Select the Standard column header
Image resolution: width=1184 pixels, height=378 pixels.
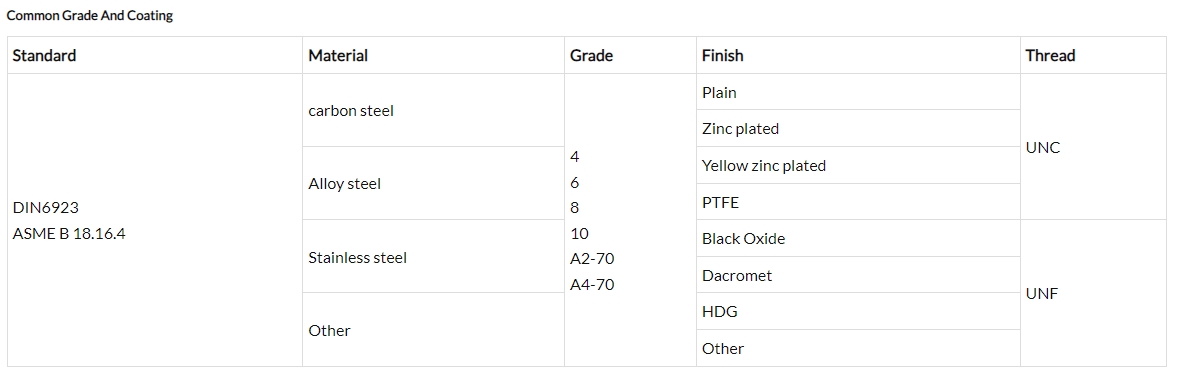click(155, 55)
